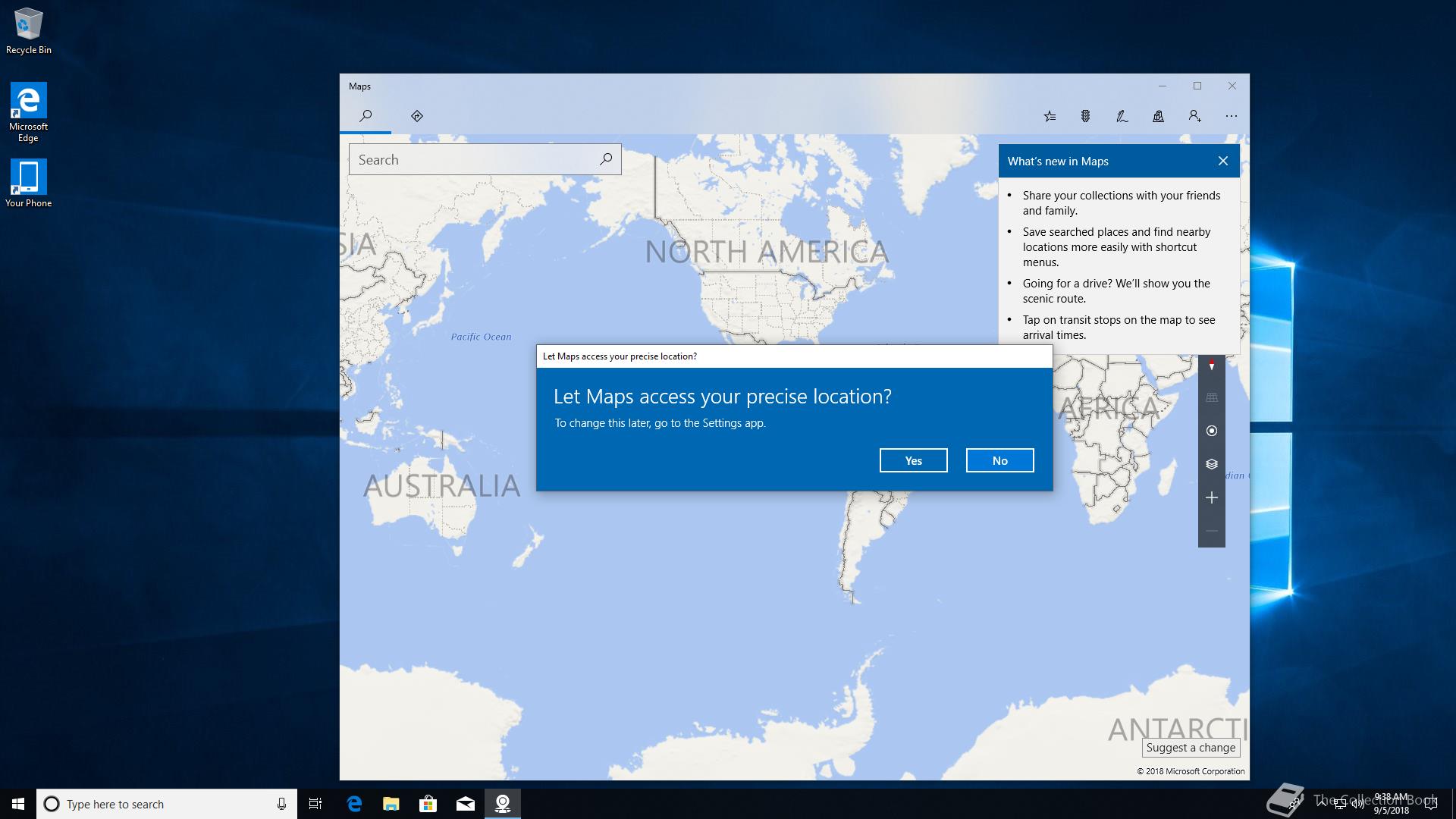Close the Maps window
Image resolution: width=1456 pixels, height=819 pixels.
(x=1232, y=86)
